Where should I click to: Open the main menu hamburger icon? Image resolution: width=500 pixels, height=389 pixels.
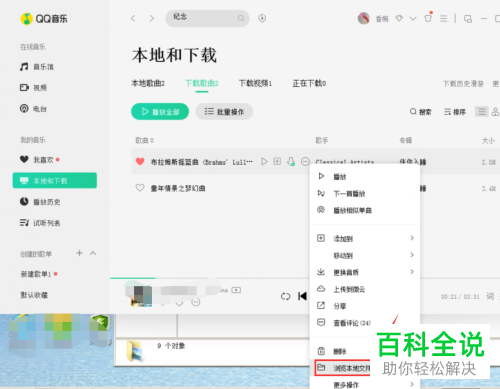pyautogui.click(x=443, y=18)
